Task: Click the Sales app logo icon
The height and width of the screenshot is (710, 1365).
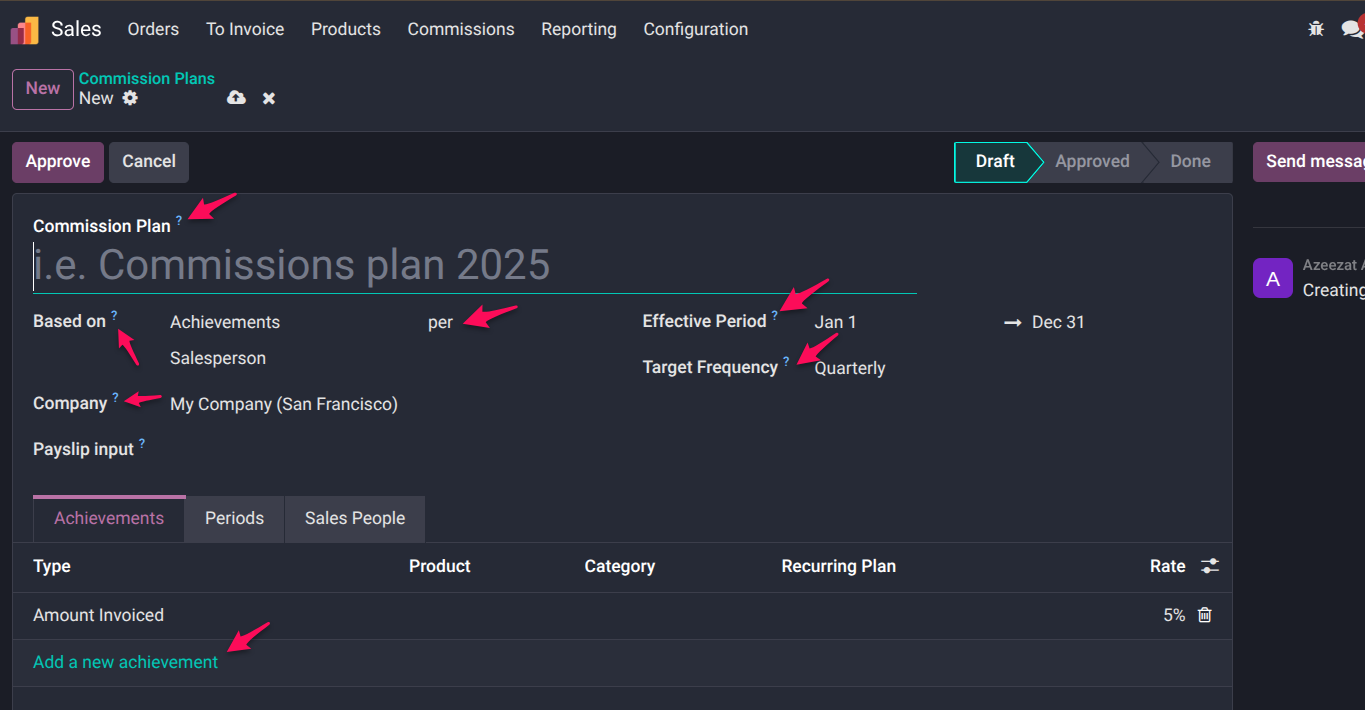Action: click(25, 30)
